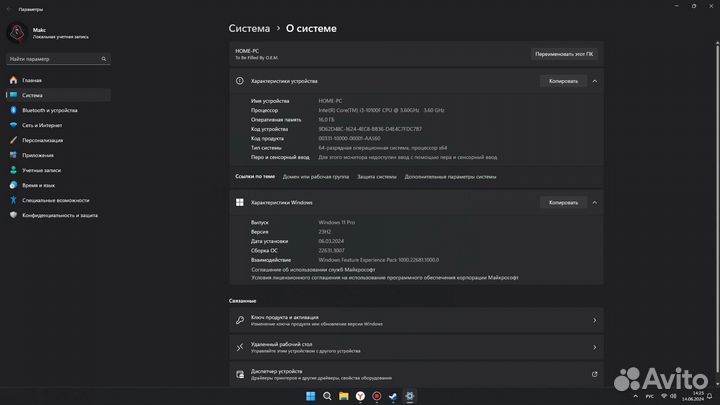Viewport: 720px width, 405px height.
Task: Open network tray icon
Action: point(664,396)
